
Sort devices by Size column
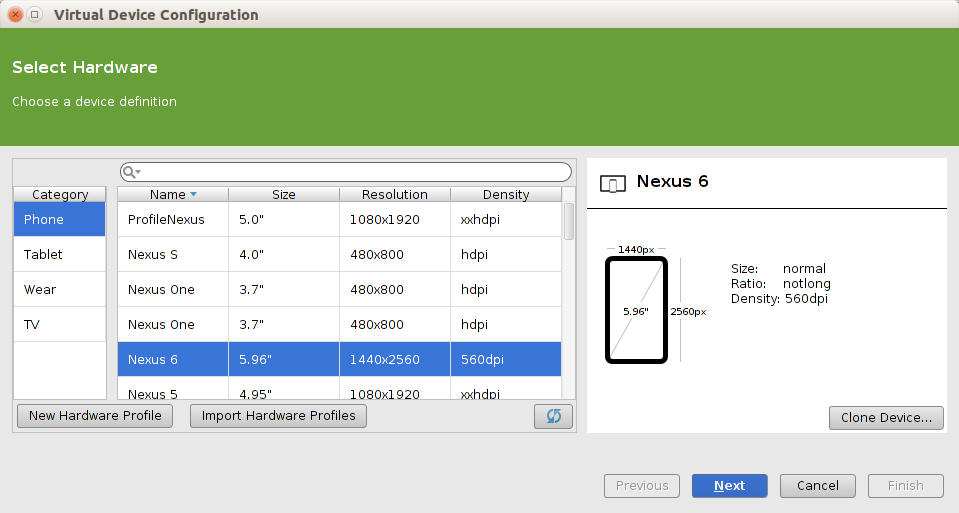pos(284,195)
